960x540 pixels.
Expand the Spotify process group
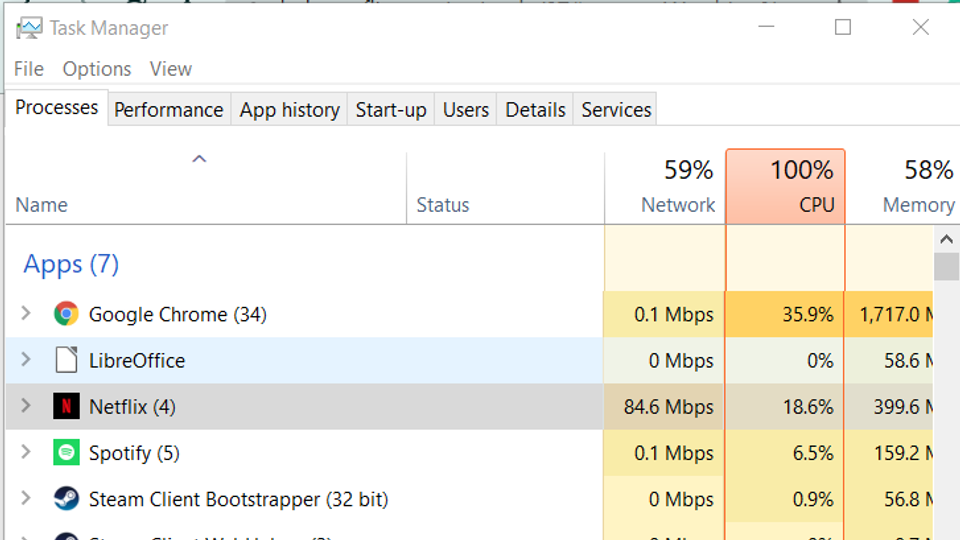tap(26, 452)
